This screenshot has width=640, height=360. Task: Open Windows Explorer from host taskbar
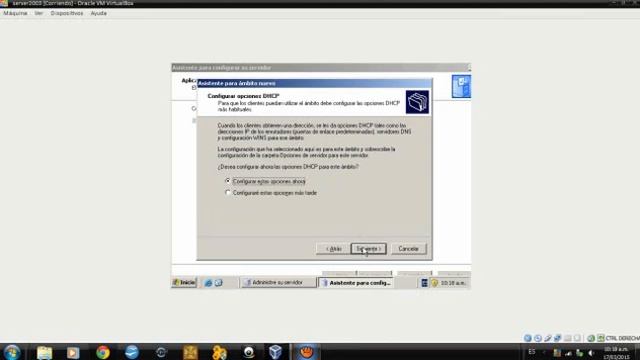point(44,352)
